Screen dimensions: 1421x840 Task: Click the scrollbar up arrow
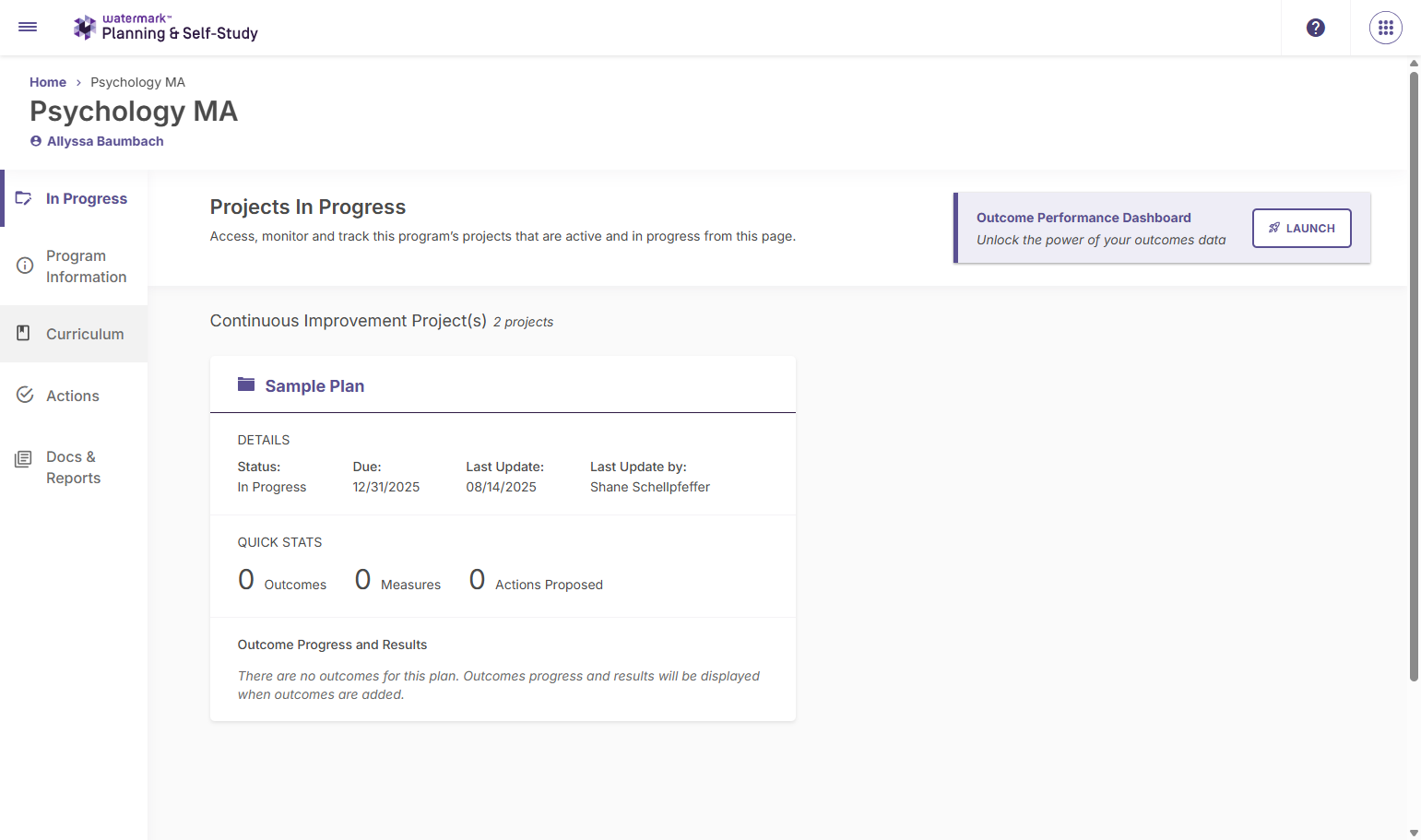[x=1414, y=64]
